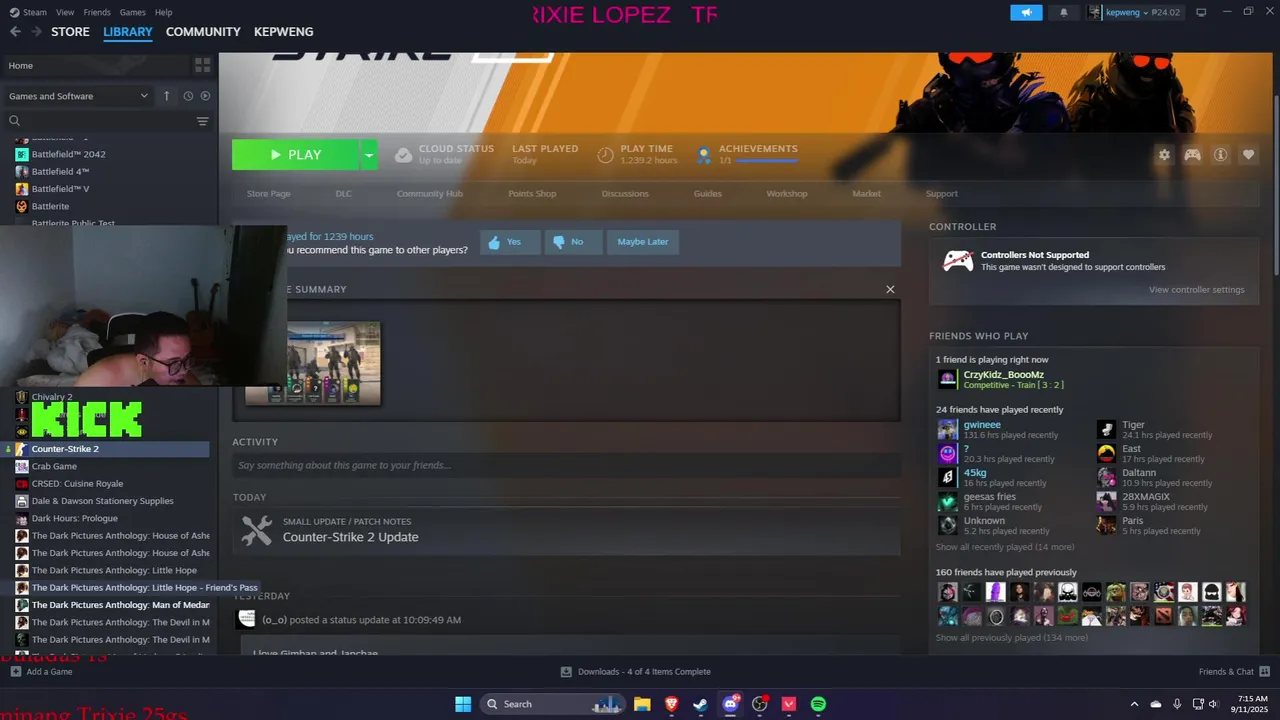Click the library search field
Image resolution: width=1280 pixels, height=720 pixels.
(100, 121)
